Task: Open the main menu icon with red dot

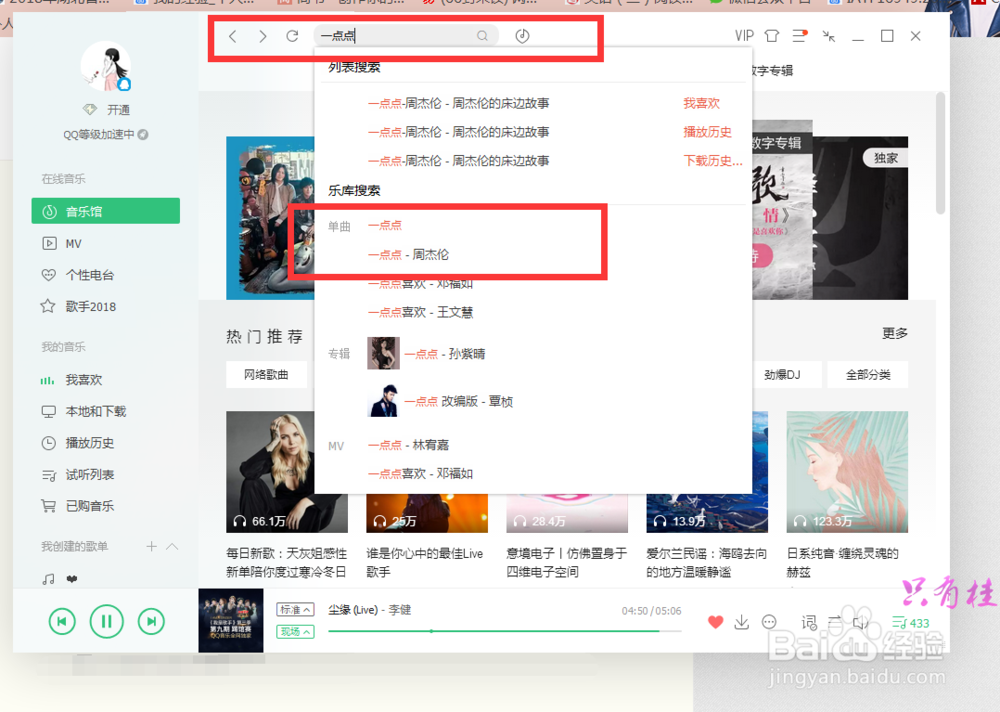Action: [800, 36]
